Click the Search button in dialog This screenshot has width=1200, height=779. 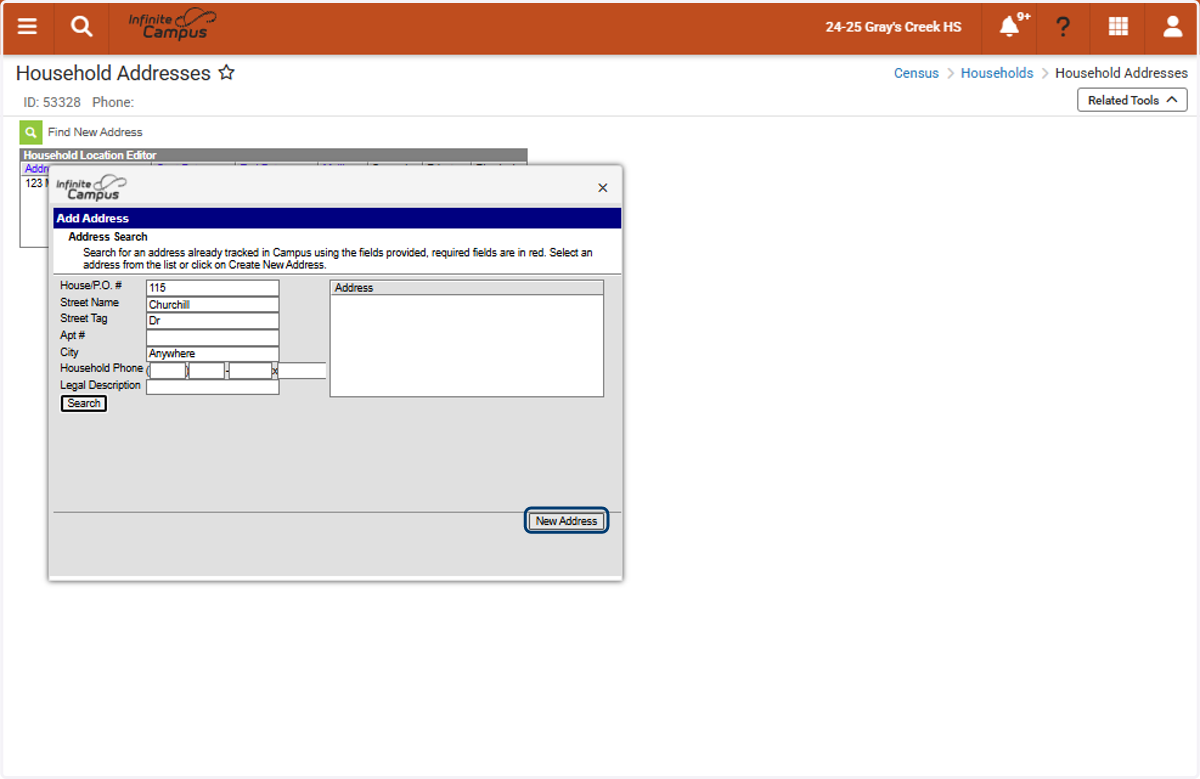[84, 404]
